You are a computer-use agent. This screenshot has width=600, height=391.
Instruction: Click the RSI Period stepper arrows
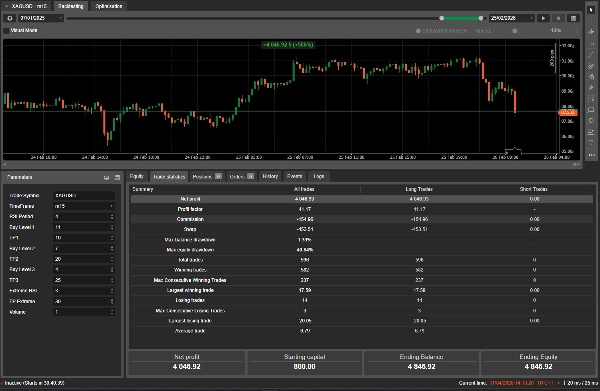(112, 217)
